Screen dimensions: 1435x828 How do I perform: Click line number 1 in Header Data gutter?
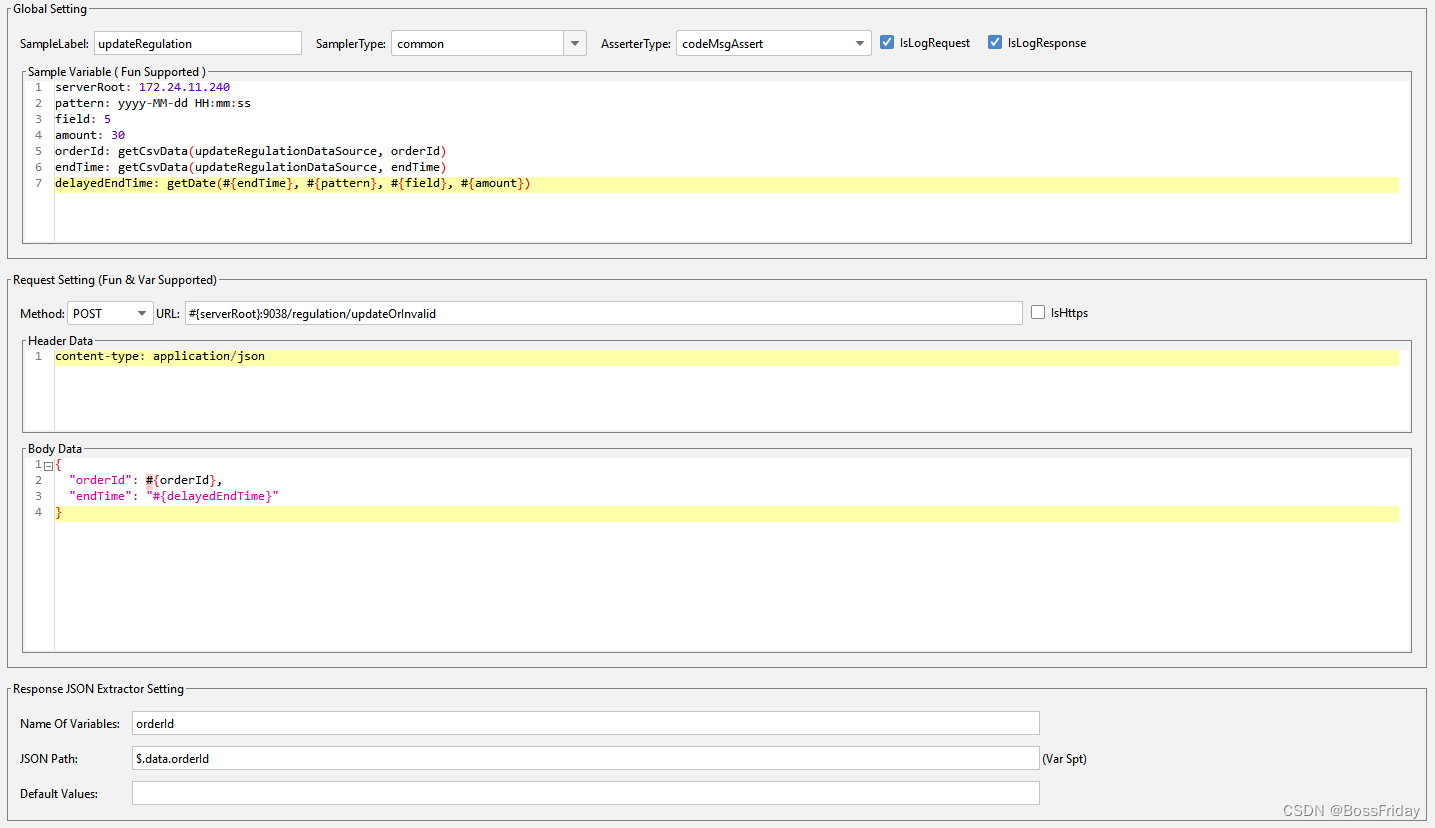[x=38, y=357]
